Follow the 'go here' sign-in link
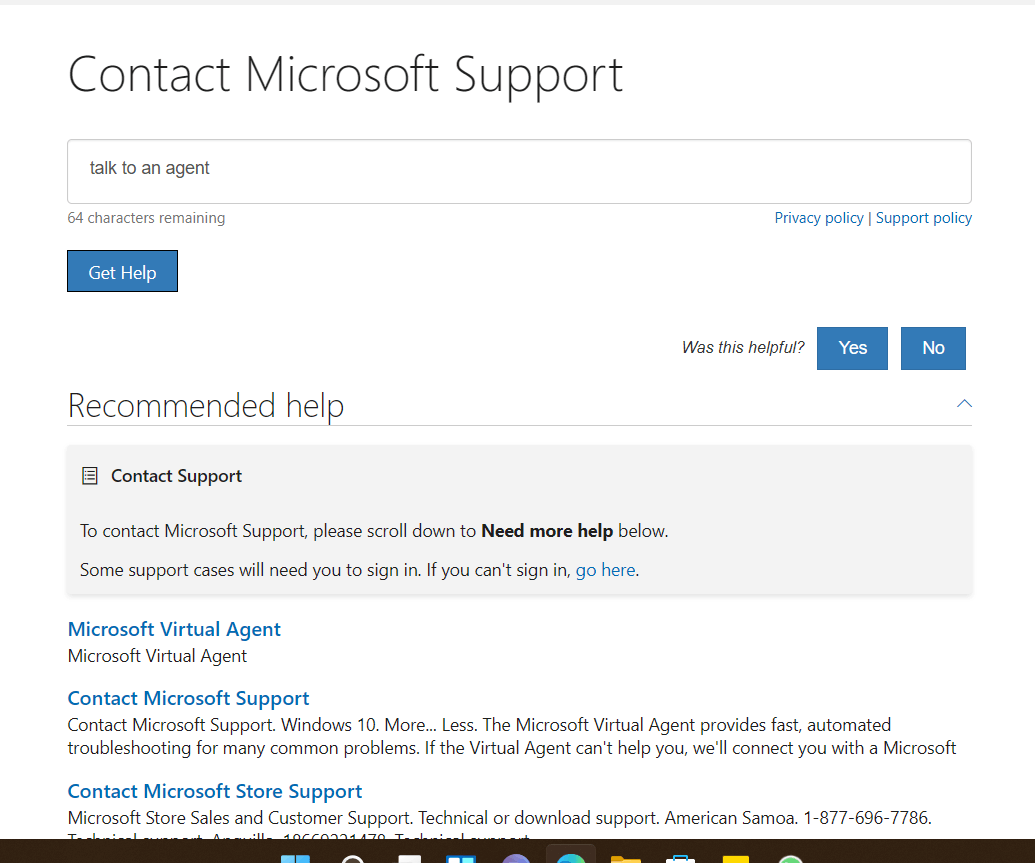 point(605,570)
